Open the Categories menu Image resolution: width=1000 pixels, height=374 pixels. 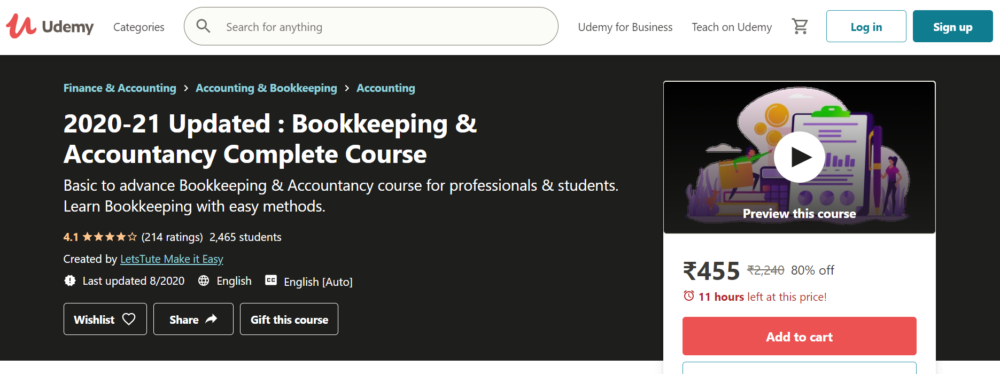click(x=138, y=27)
